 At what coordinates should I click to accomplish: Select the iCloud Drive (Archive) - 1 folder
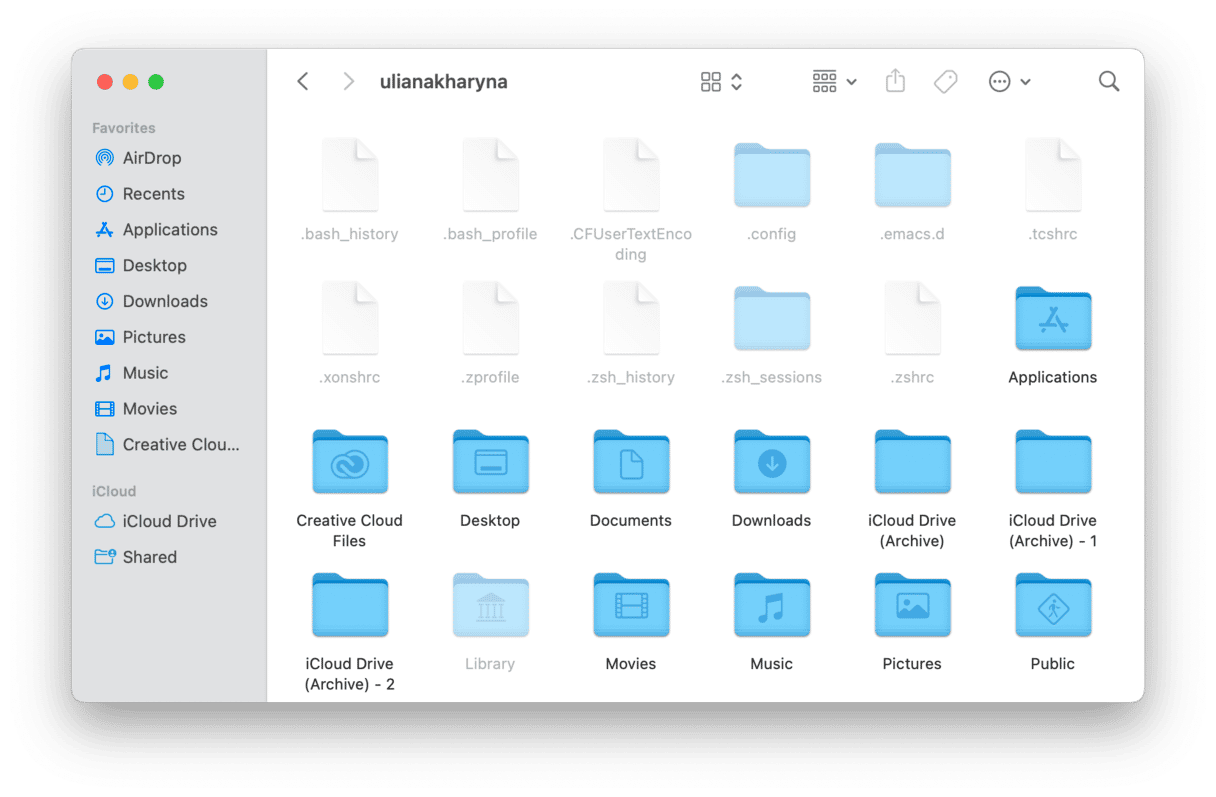1053,462
